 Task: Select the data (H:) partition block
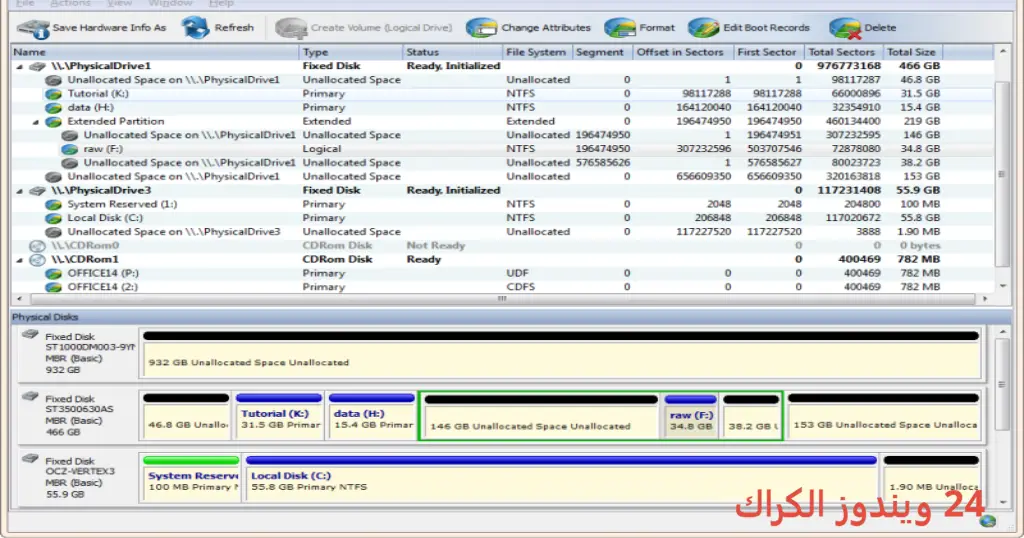pos(372,416)
